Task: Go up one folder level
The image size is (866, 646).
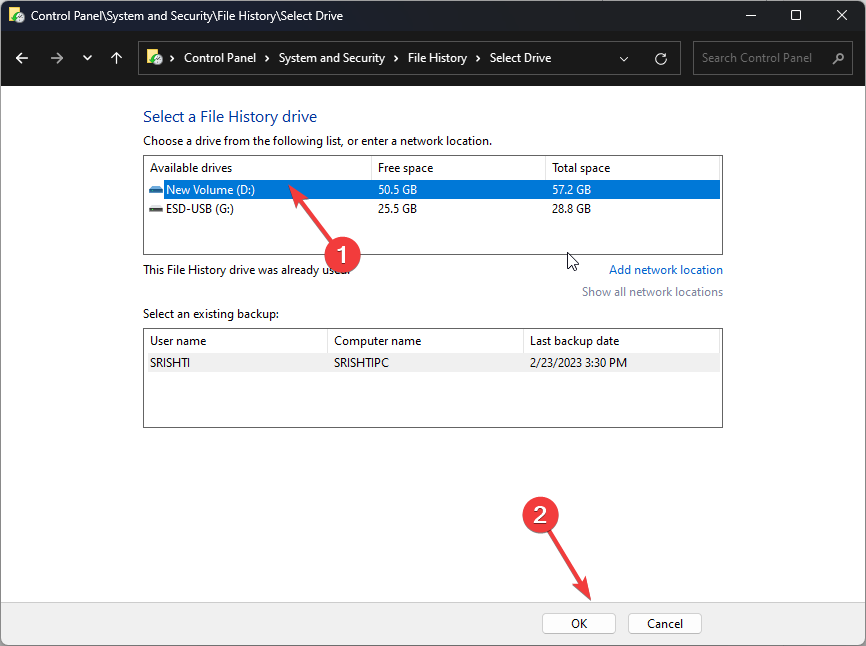Action: [116, 58]
